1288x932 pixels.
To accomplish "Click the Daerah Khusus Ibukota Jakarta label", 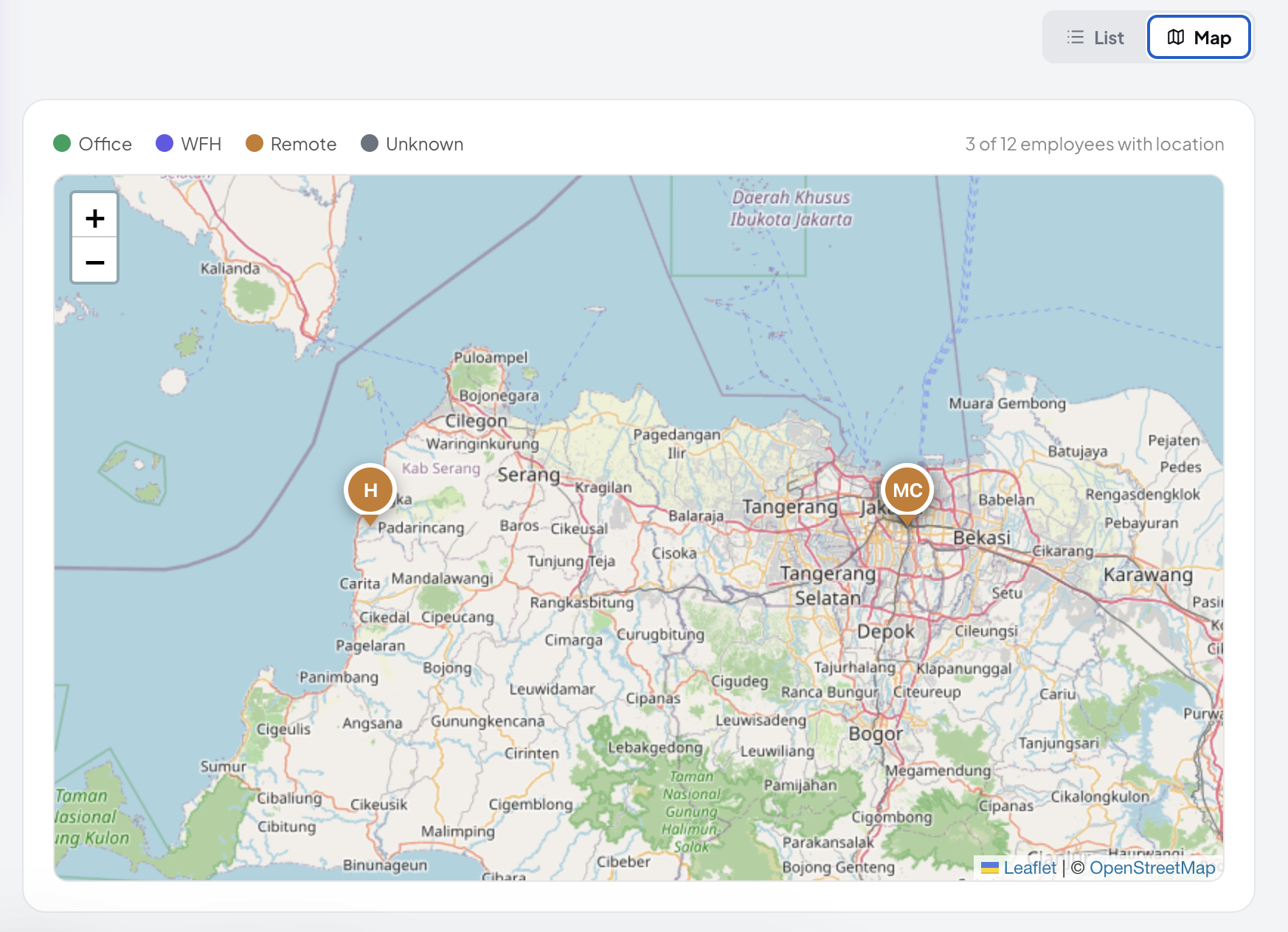I will click(x=791, y=208).
